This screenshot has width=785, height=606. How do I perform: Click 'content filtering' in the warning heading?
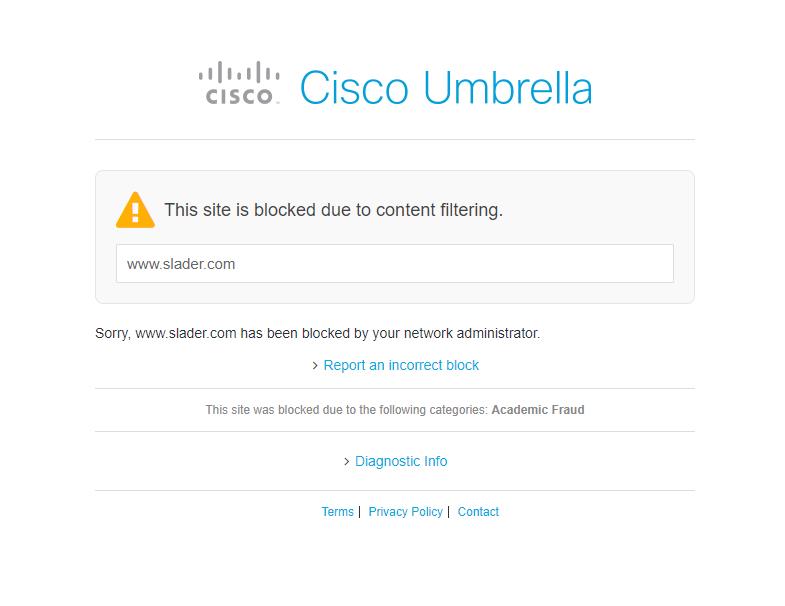coord(439,210)
